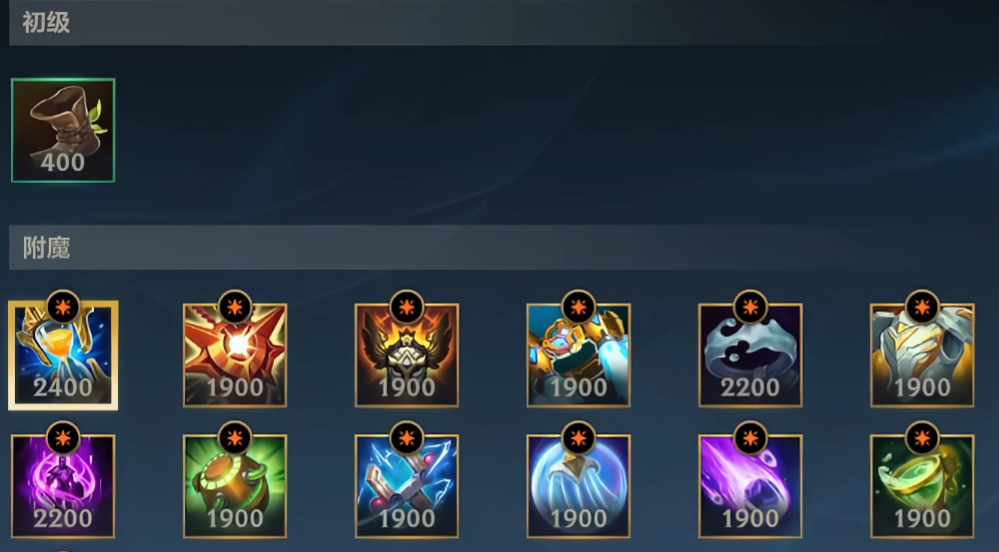Select the purple glowing figure enchant
This screenshot has height=552, width=999.
63,486
